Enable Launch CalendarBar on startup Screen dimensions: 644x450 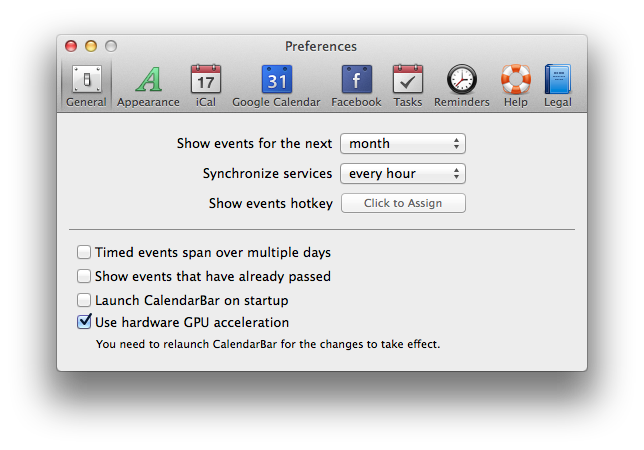84,300
